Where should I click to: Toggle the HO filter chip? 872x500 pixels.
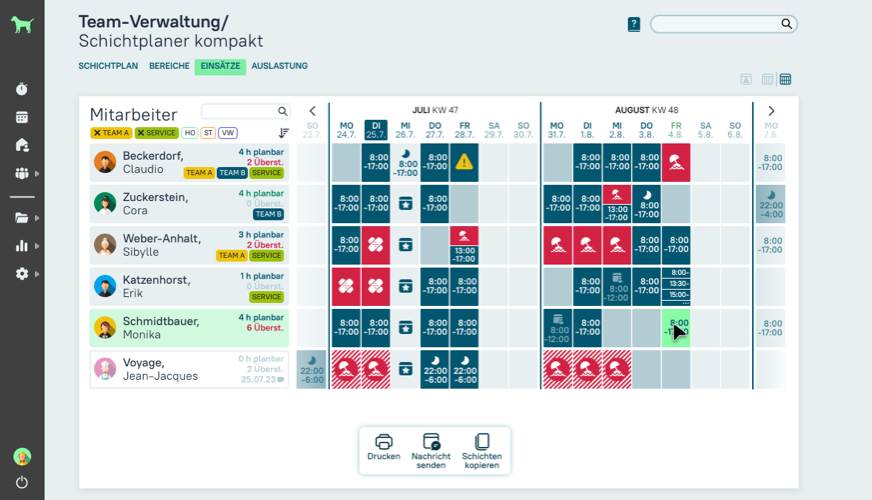(x=189, y=133)
